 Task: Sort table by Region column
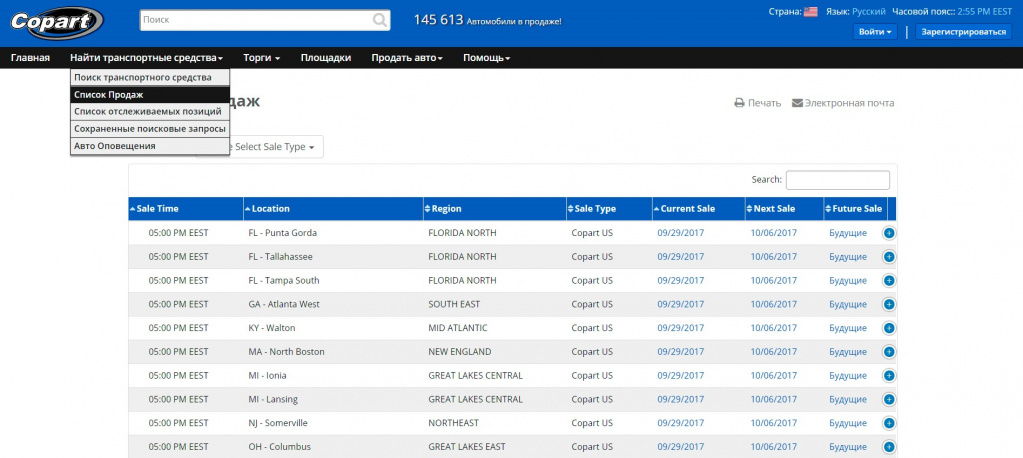coord(495,209)
